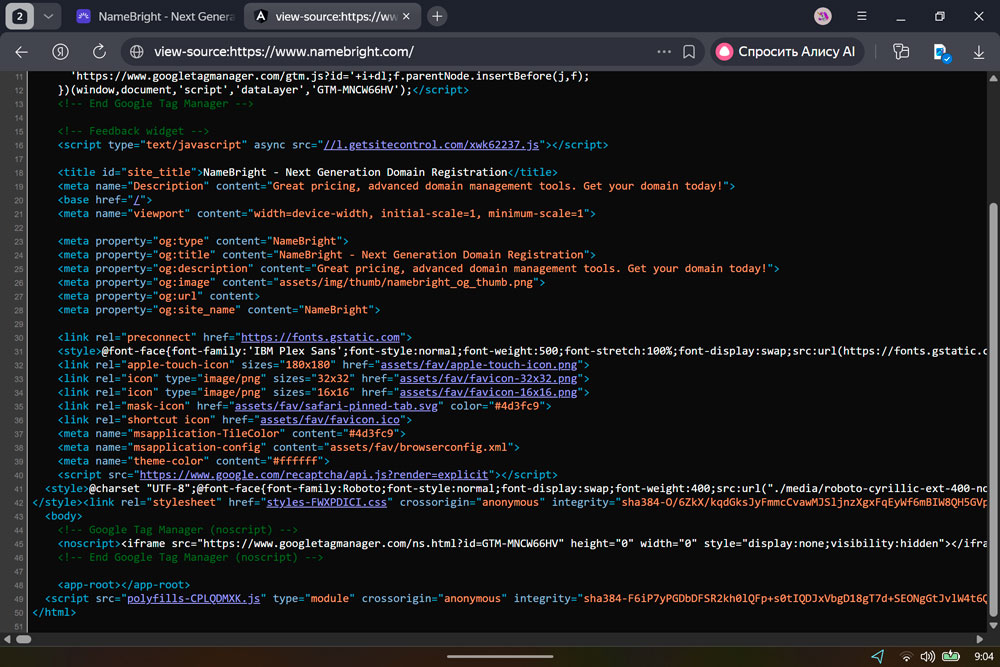The image size is (1000, 667).
Task: Open the browser hamburger menu
Action: pos(862,17)
